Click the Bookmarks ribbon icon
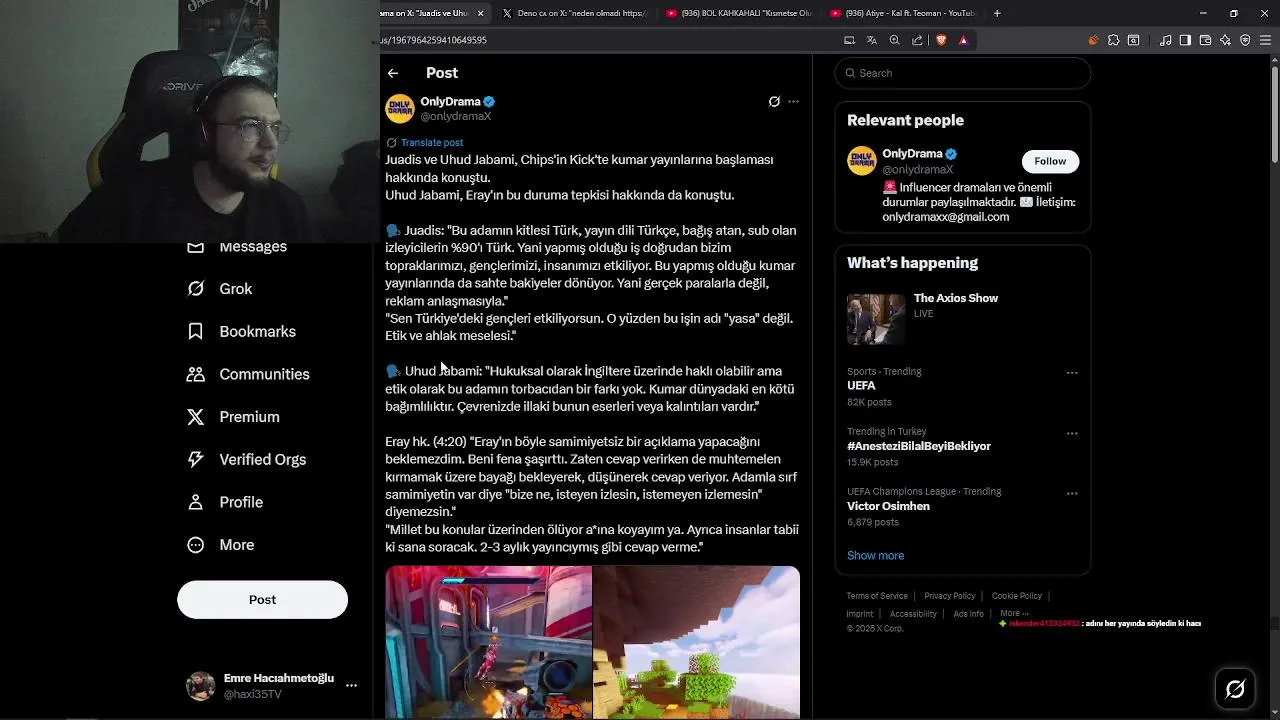The width and height of the screenshot is (1280, 720). (x=196, y=332)
